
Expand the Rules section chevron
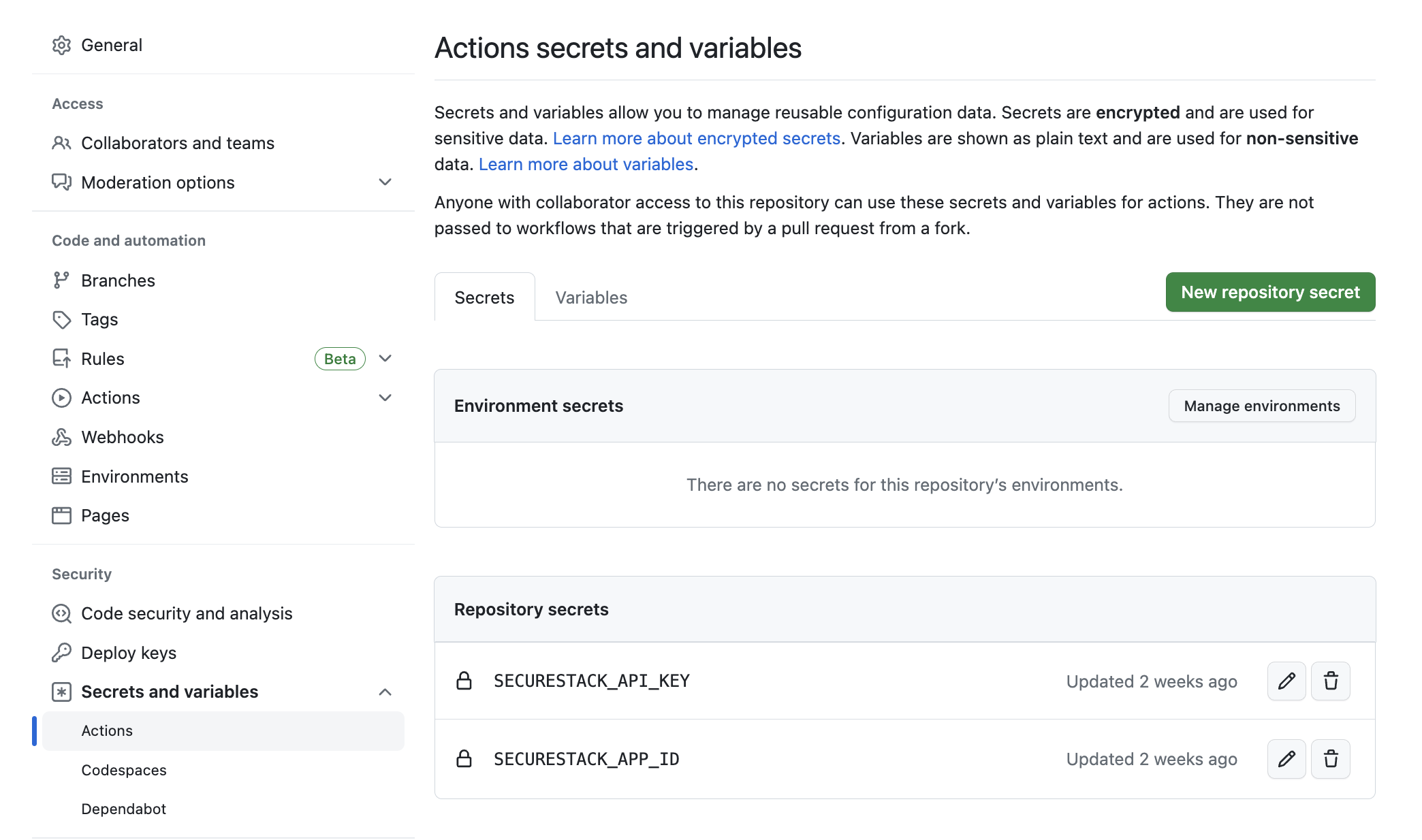pos(385,359)
